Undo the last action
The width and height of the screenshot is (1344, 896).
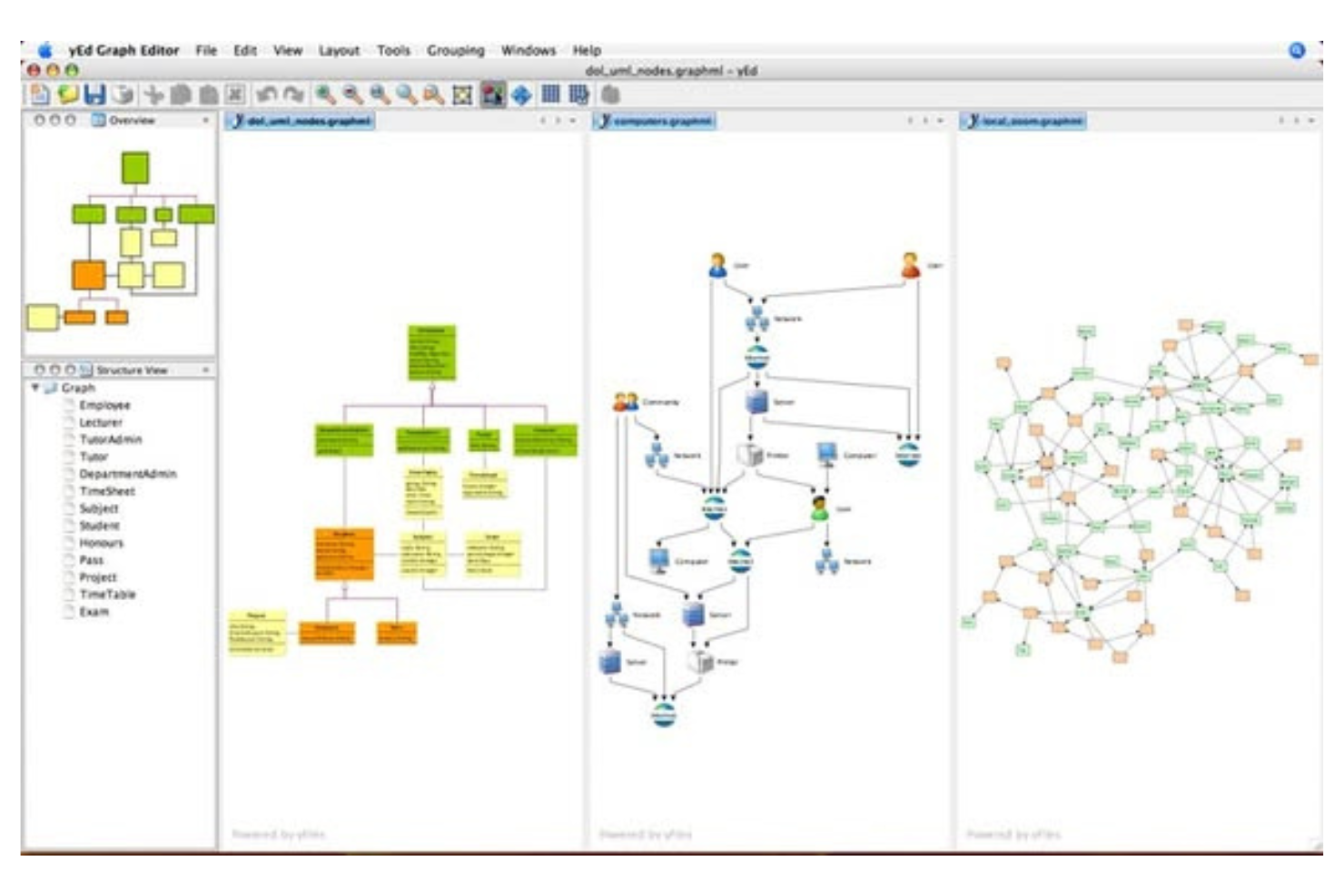pyautogui.click(x=265, y=93)
